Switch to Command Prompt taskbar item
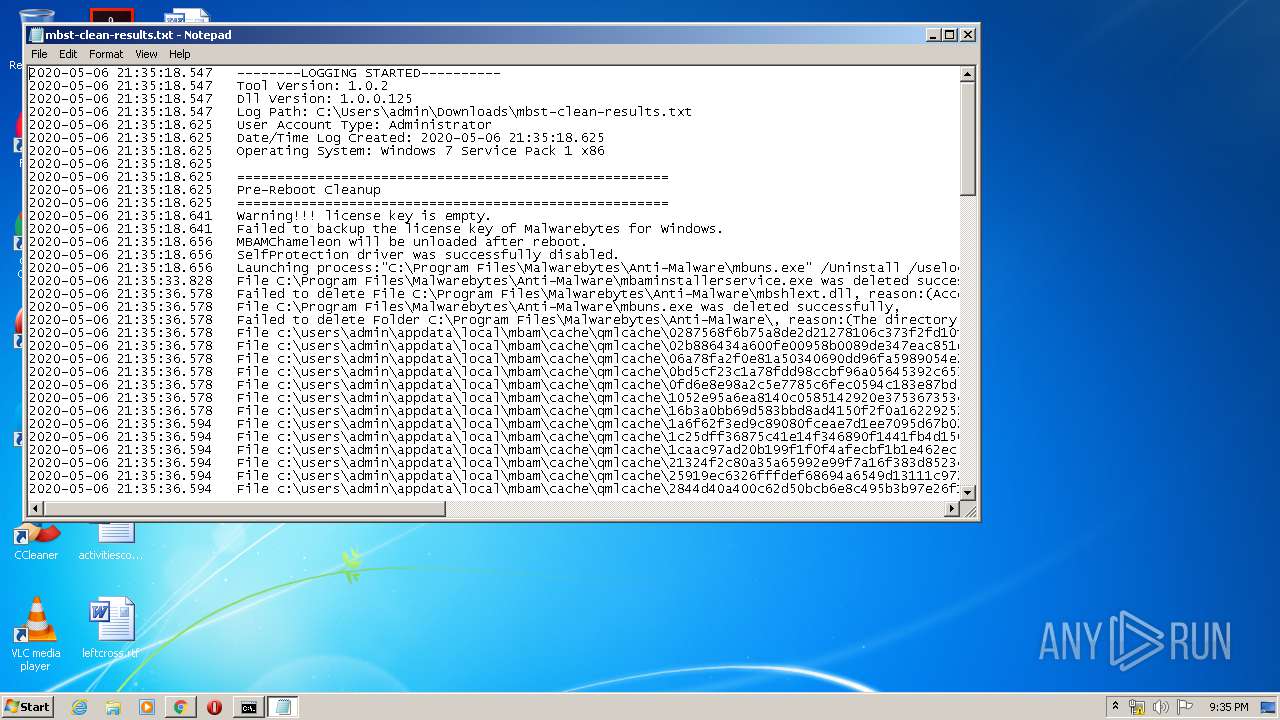 (x=248, y=707)
